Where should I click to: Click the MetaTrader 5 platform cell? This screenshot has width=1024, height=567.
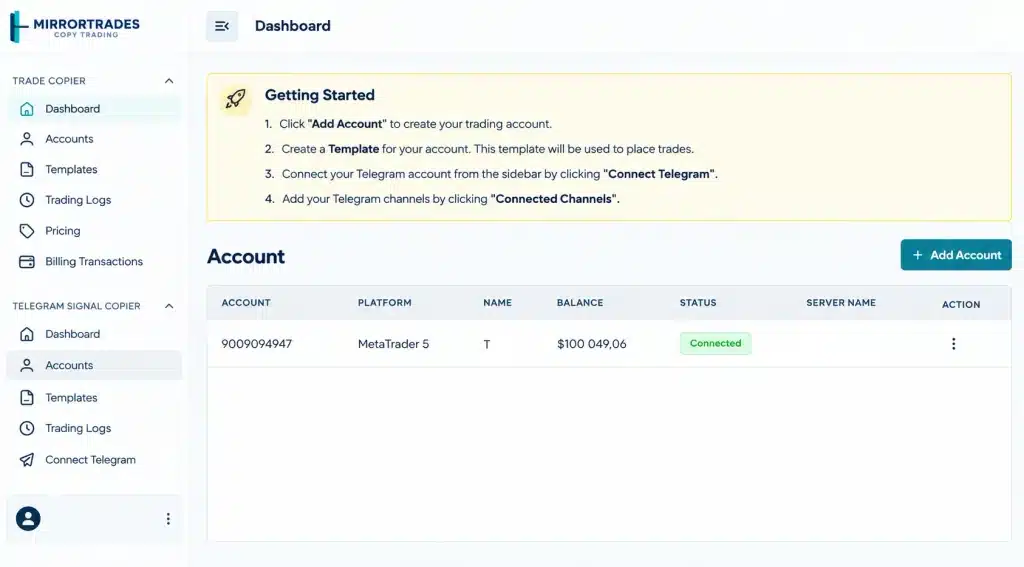(x=393, y=344)
